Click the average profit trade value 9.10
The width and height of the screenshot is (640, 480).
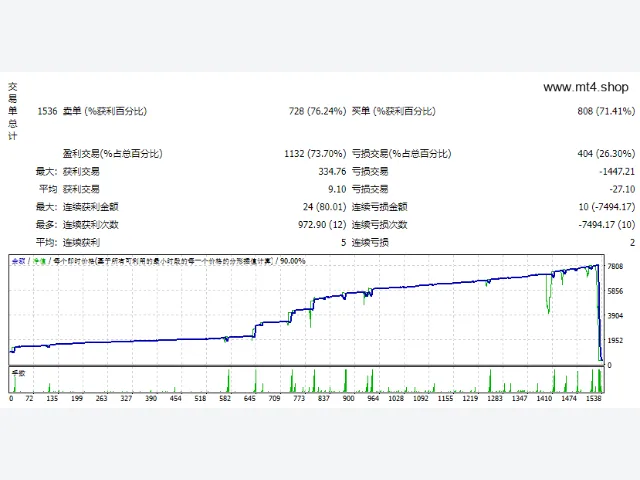tap(337, 189)
